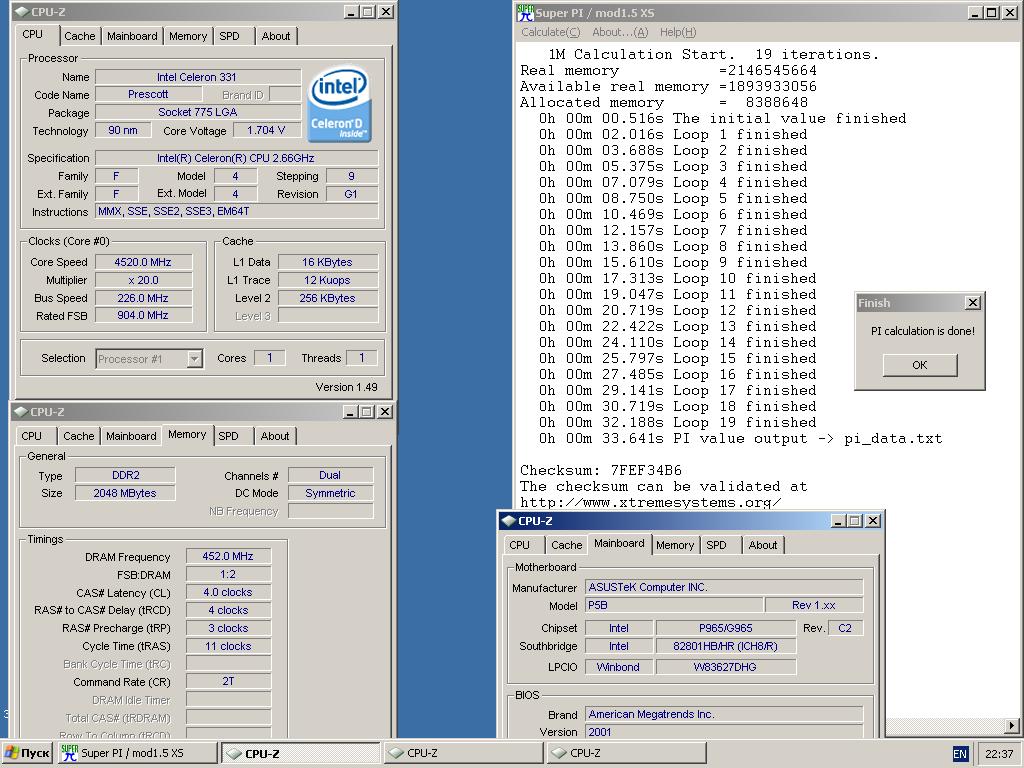Open Cache tab in the Mainboard CPU-Z window

pyautogui.click(x=566, y=545)
